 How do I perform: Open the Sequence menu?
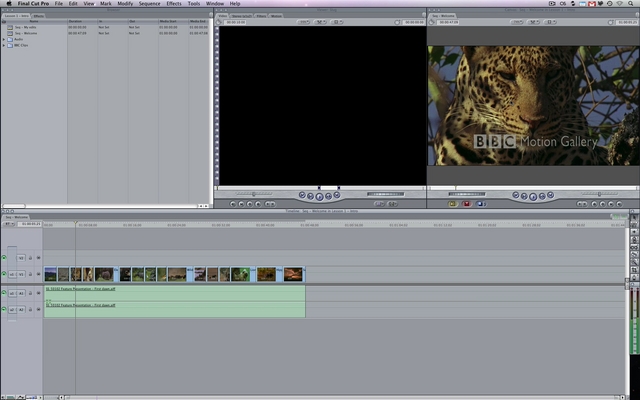tap(149, 3)
